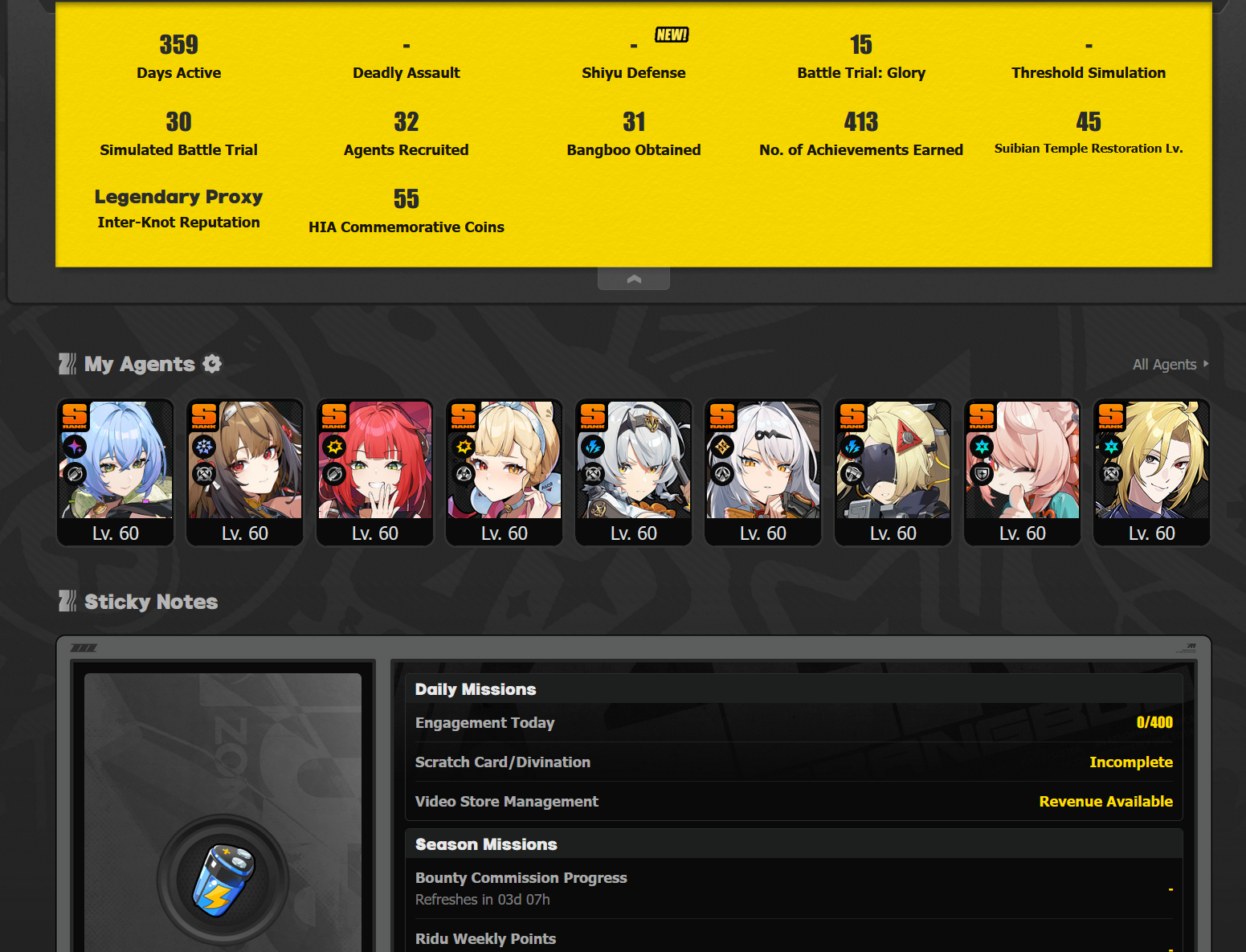Click the S rank badge on blue-haired agent
The image size is (1246, 952).
75,417
